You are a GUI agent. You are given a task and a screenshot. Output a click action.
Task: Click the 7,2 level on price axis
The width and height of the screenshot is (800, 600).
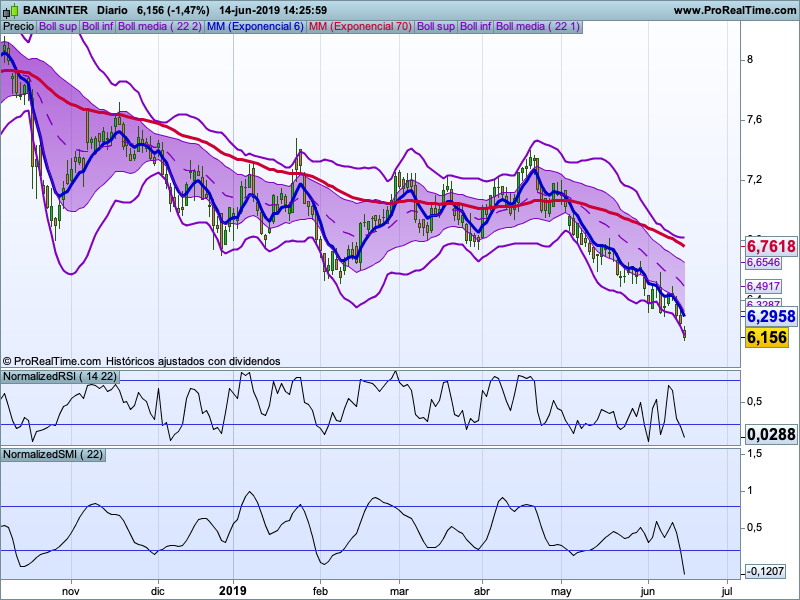755,180
